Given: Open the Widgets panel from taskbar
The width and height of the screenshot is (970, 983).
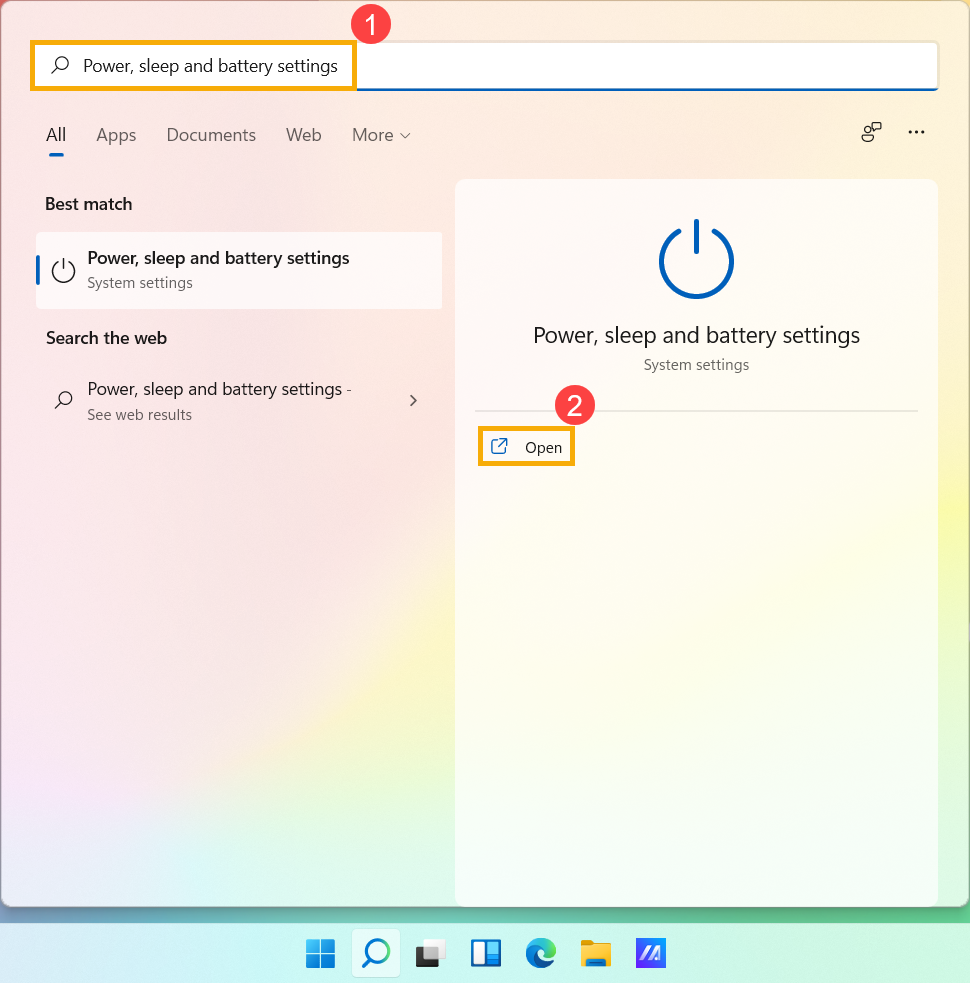Looking at the screenshot, I should [x=486, y=954].
